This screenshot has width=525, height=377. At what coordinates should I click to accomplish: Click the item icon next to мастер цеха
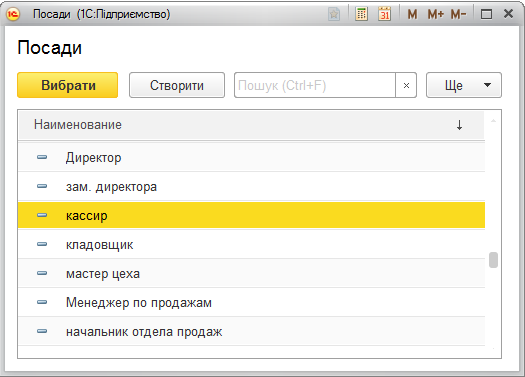point(42,273)
